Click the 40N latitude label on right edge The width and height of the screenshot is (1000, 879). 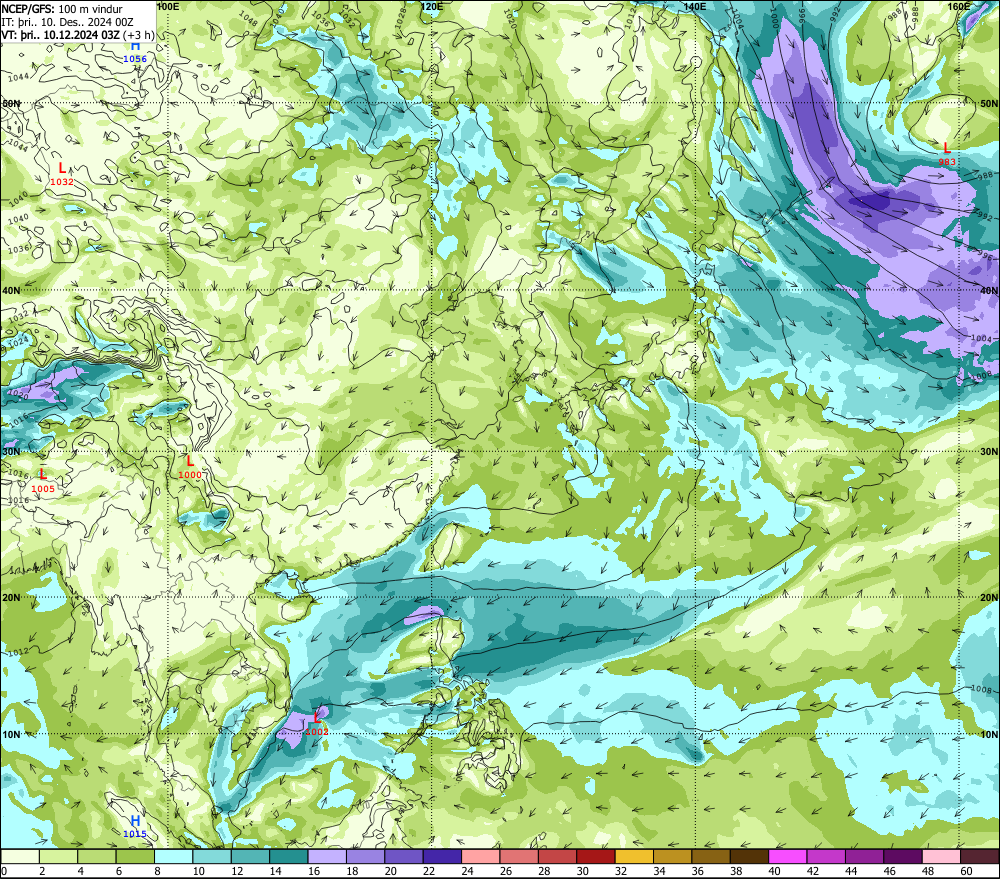(x=989, y=290)
